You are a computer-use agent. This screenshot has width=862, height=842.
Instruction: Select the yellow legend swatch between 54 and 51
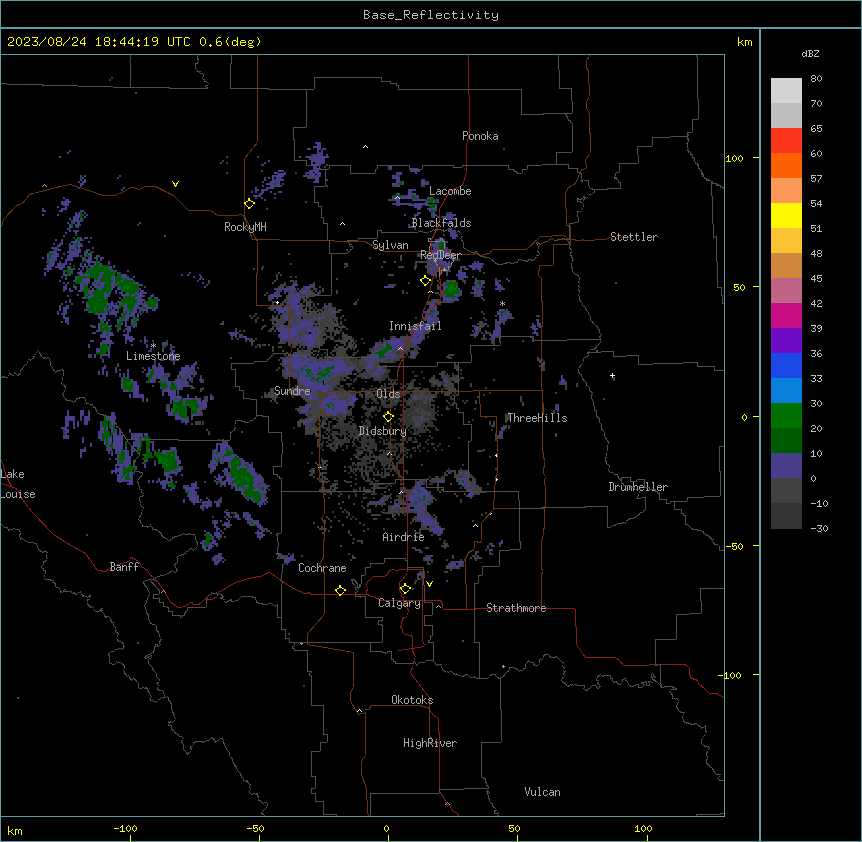tap(786, 215)
